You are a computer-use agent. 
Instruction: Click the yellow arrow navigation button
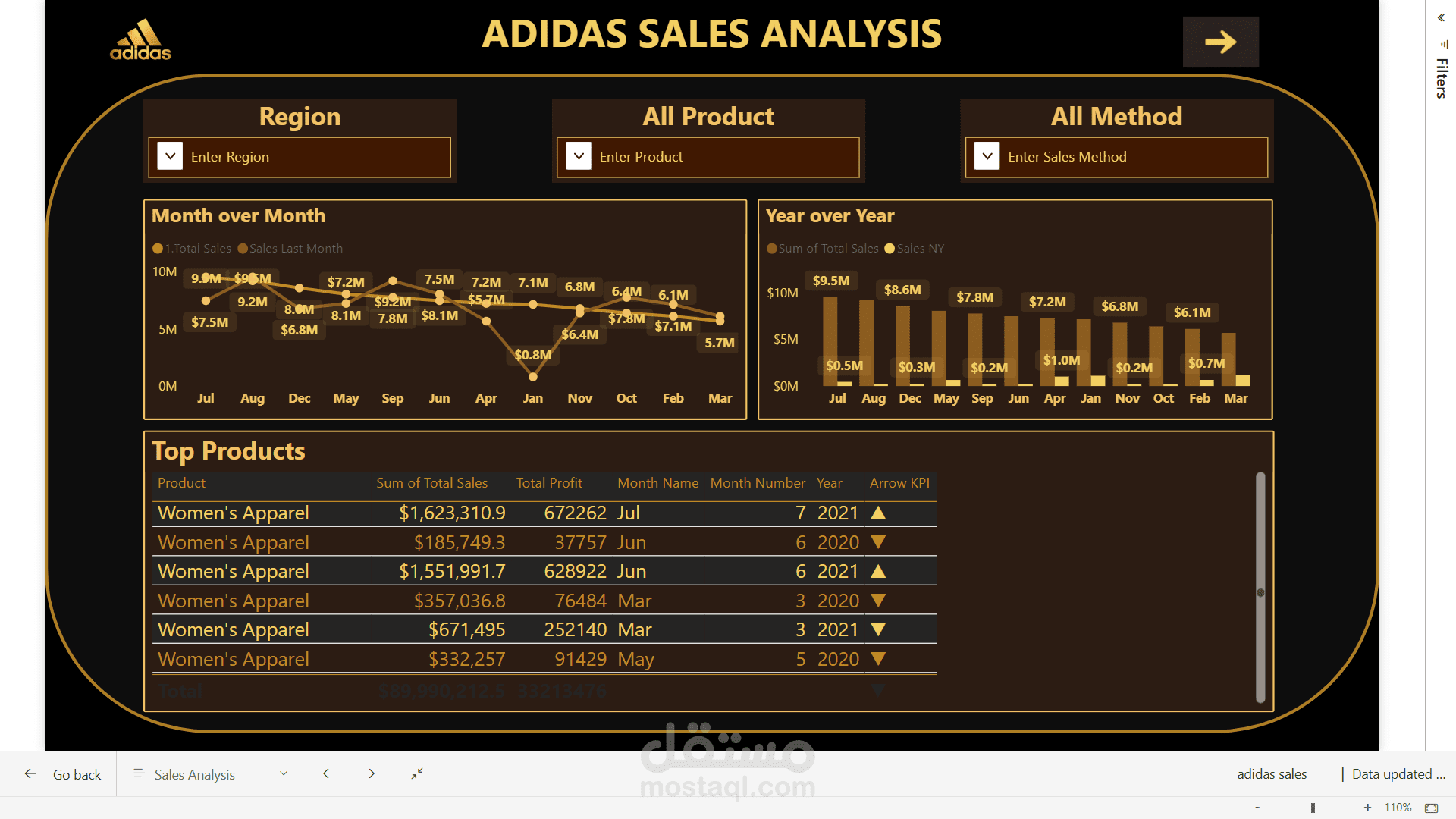[x=1220, y=42]
